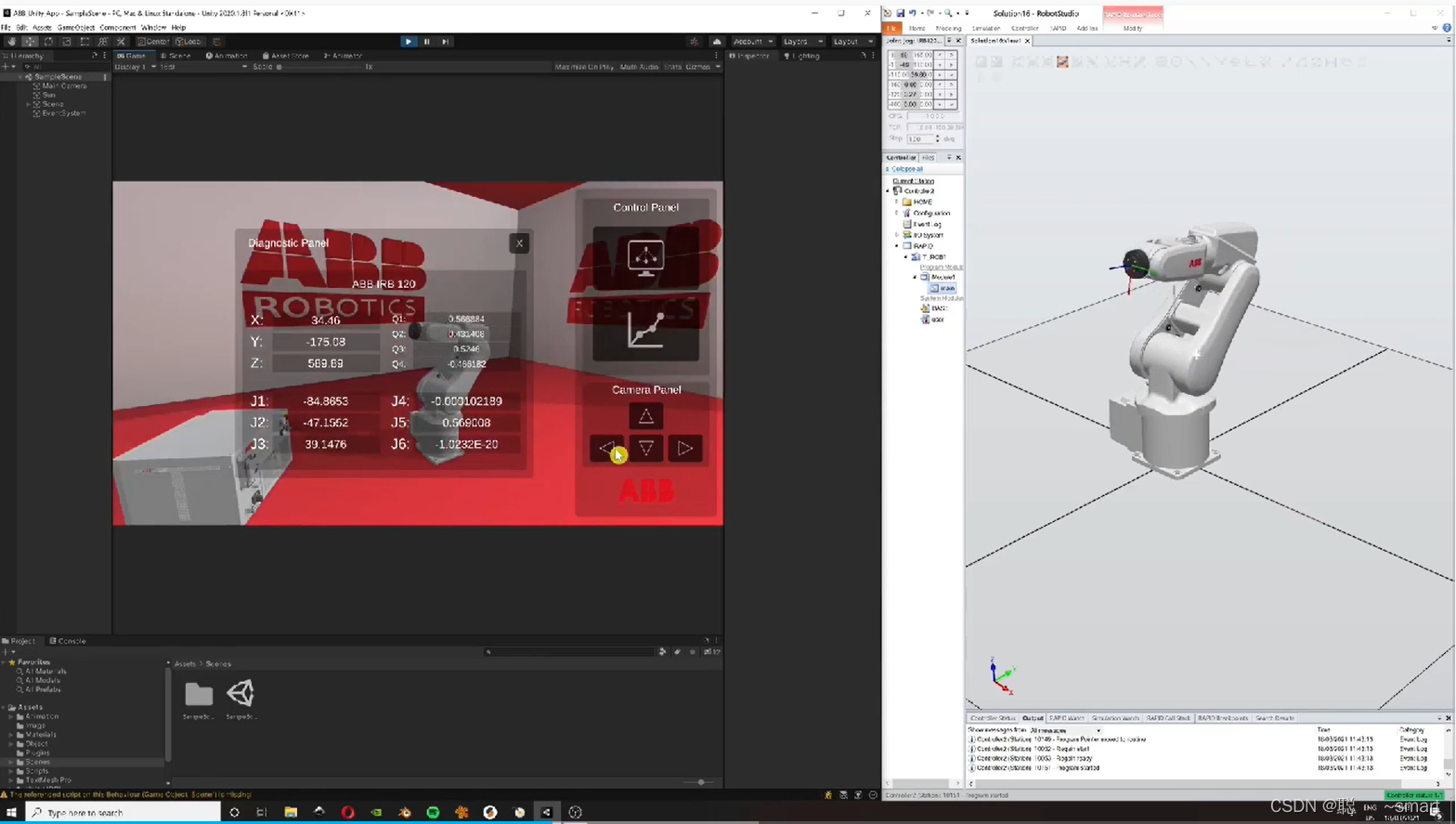The height and width of the screenshot is (824, 1456).
Task: Switch to the Animator tab
Action: [343, 56]
